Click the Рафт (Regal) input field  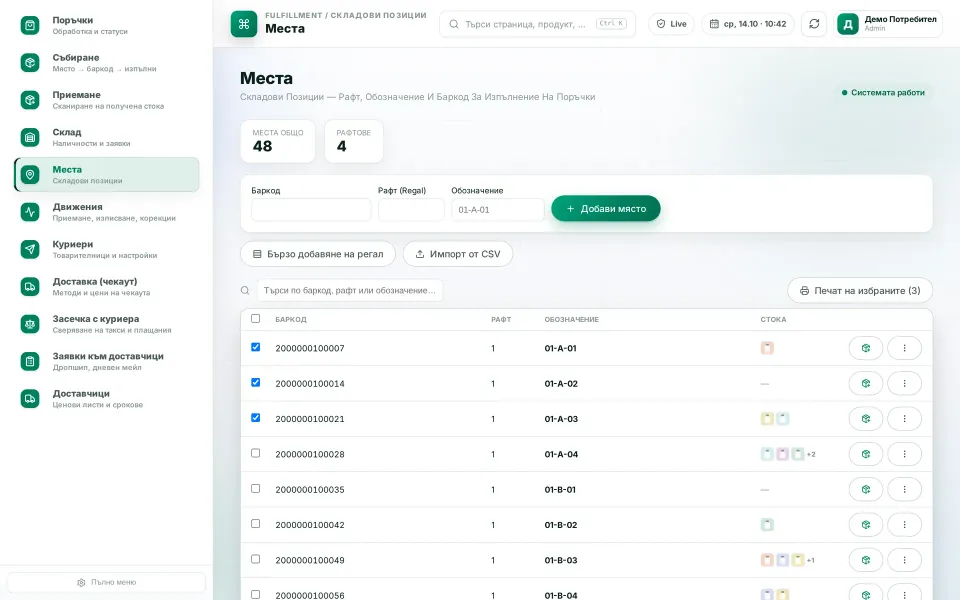click(x=411, y=209)
